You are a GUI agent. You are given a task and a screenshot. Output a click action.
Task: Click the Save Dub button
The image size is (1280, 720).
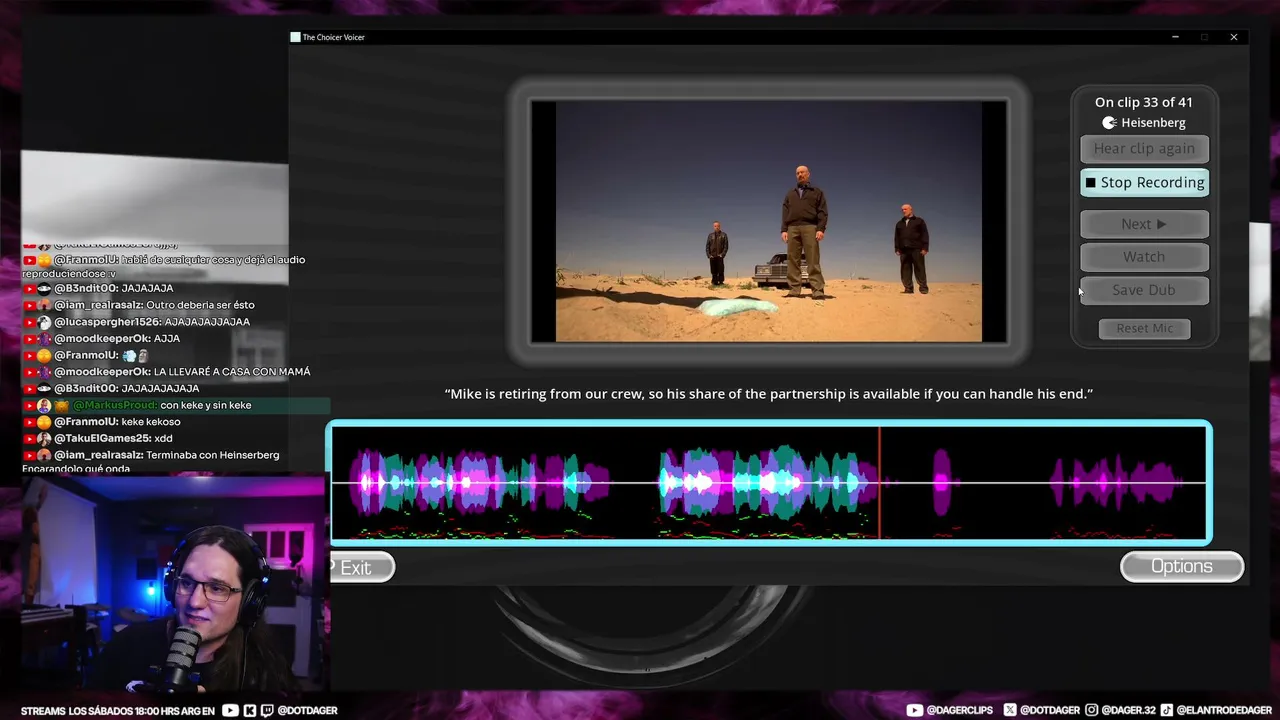(1145, 290)
